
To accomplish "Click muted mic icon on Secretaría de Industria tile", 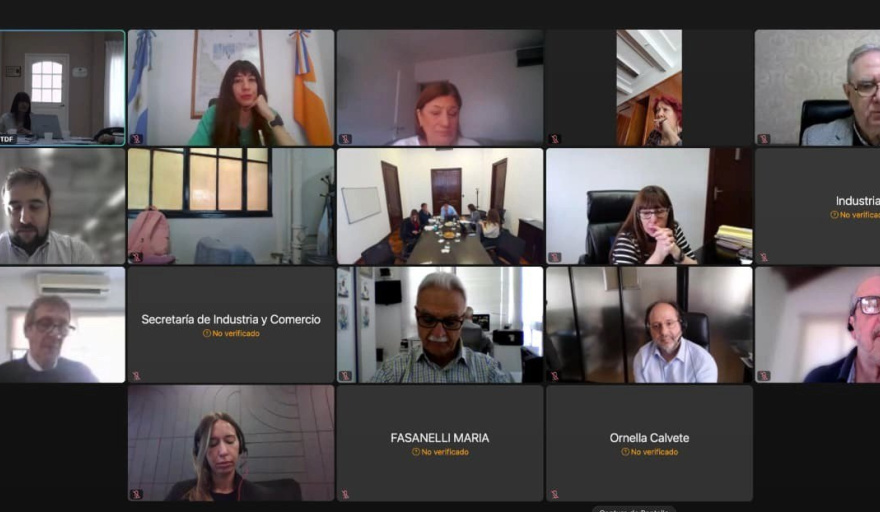I will (136, 376).
